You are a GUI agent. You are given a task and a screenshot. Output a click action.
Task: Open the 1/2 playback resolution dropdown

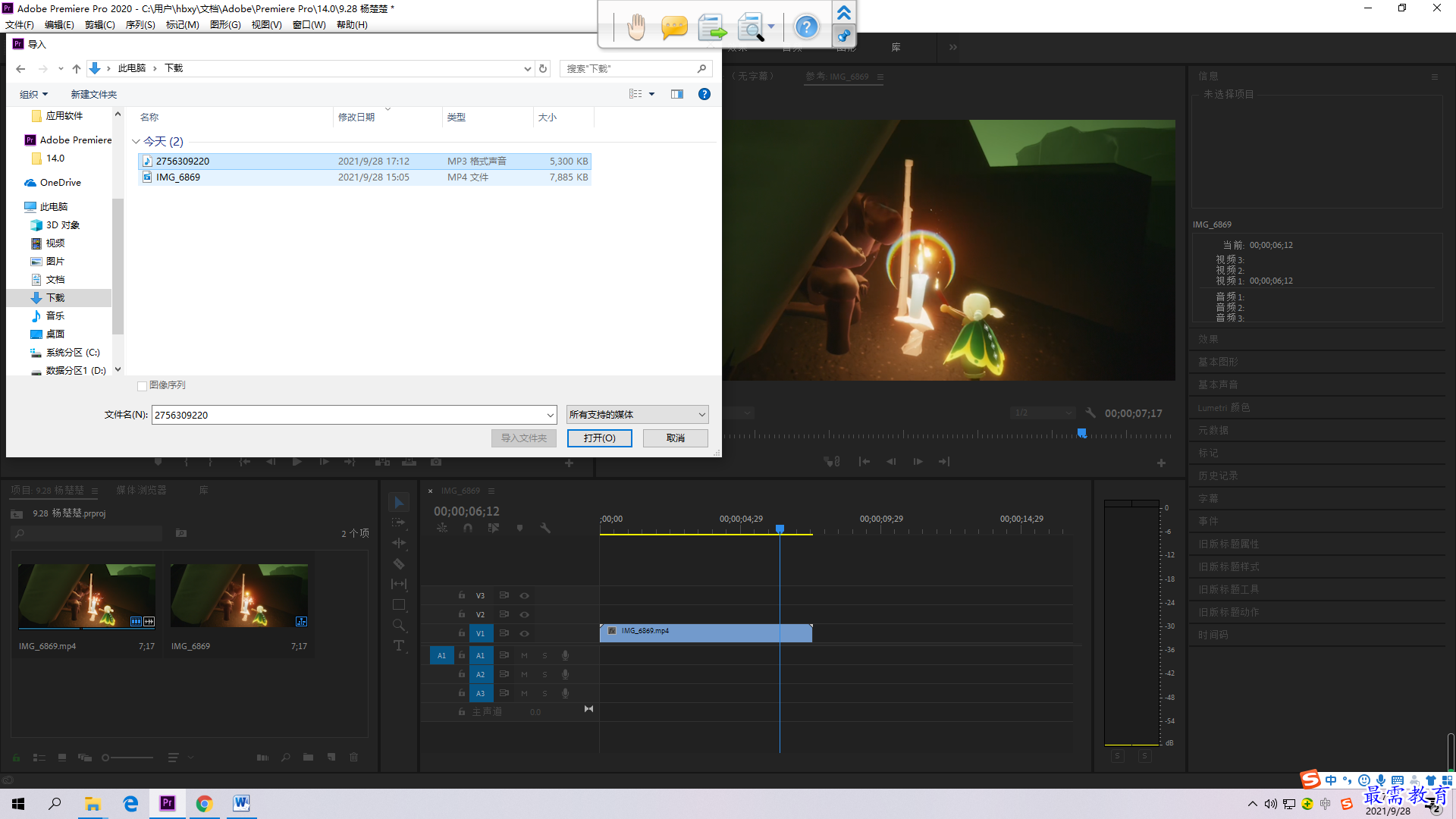[x=1043, y=413]
